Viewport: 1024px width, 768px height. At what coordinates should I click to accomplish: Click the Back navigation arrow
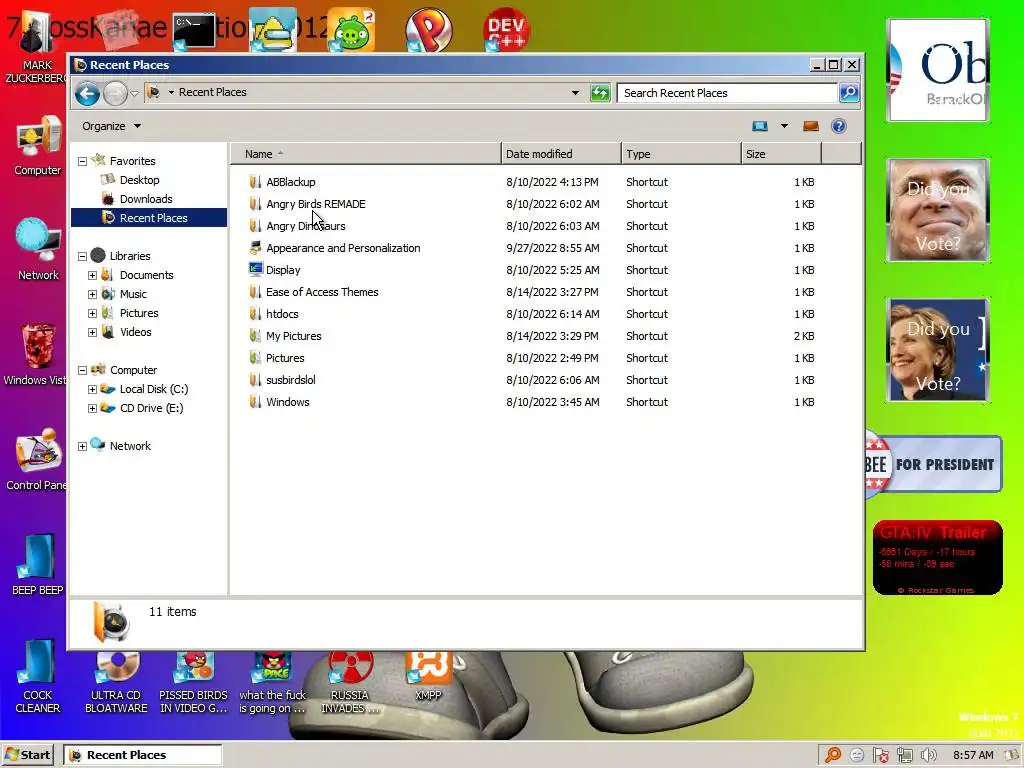tap(87, 93)
